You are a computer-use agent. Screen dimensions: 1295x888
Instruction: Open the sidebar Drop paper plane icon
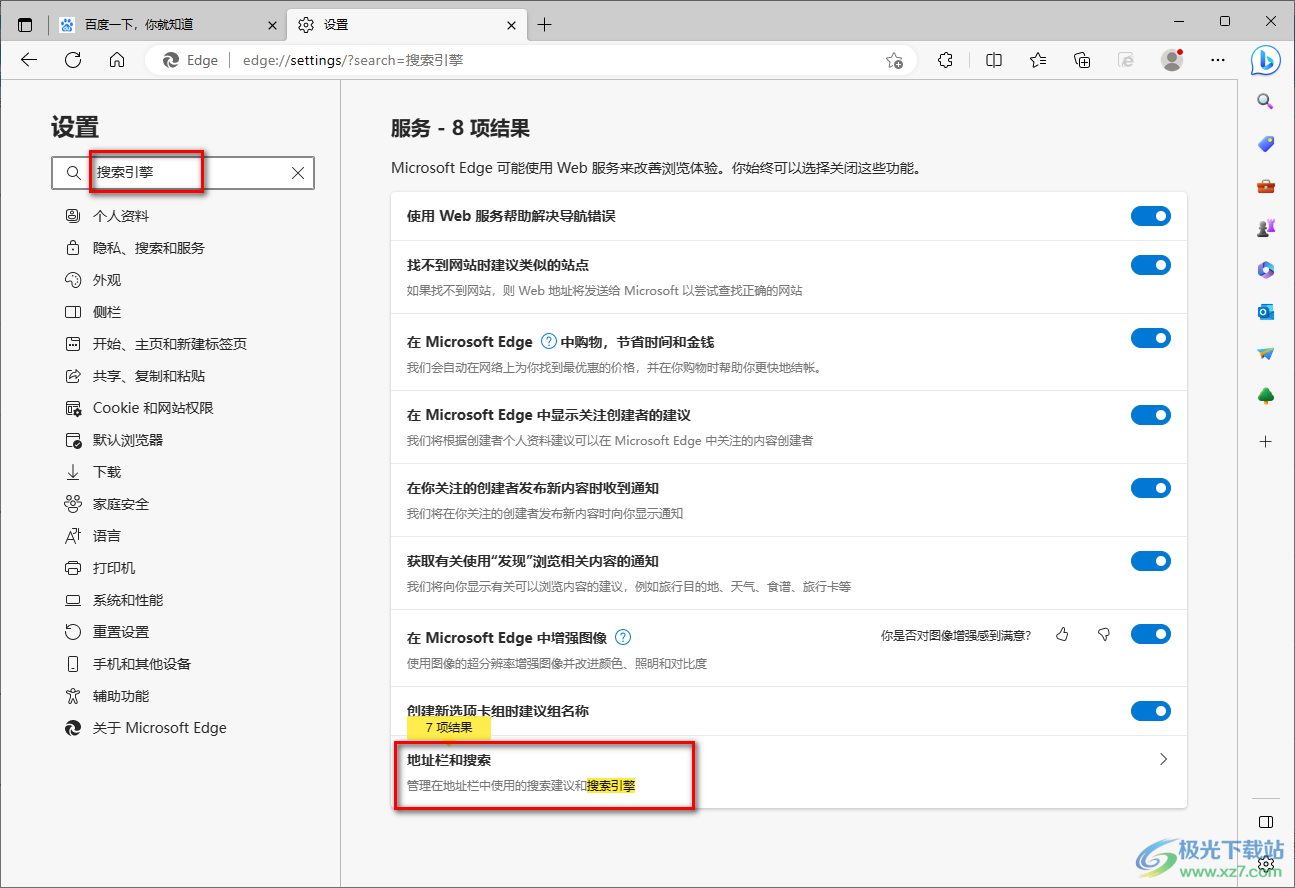(x=1266, y=354)
